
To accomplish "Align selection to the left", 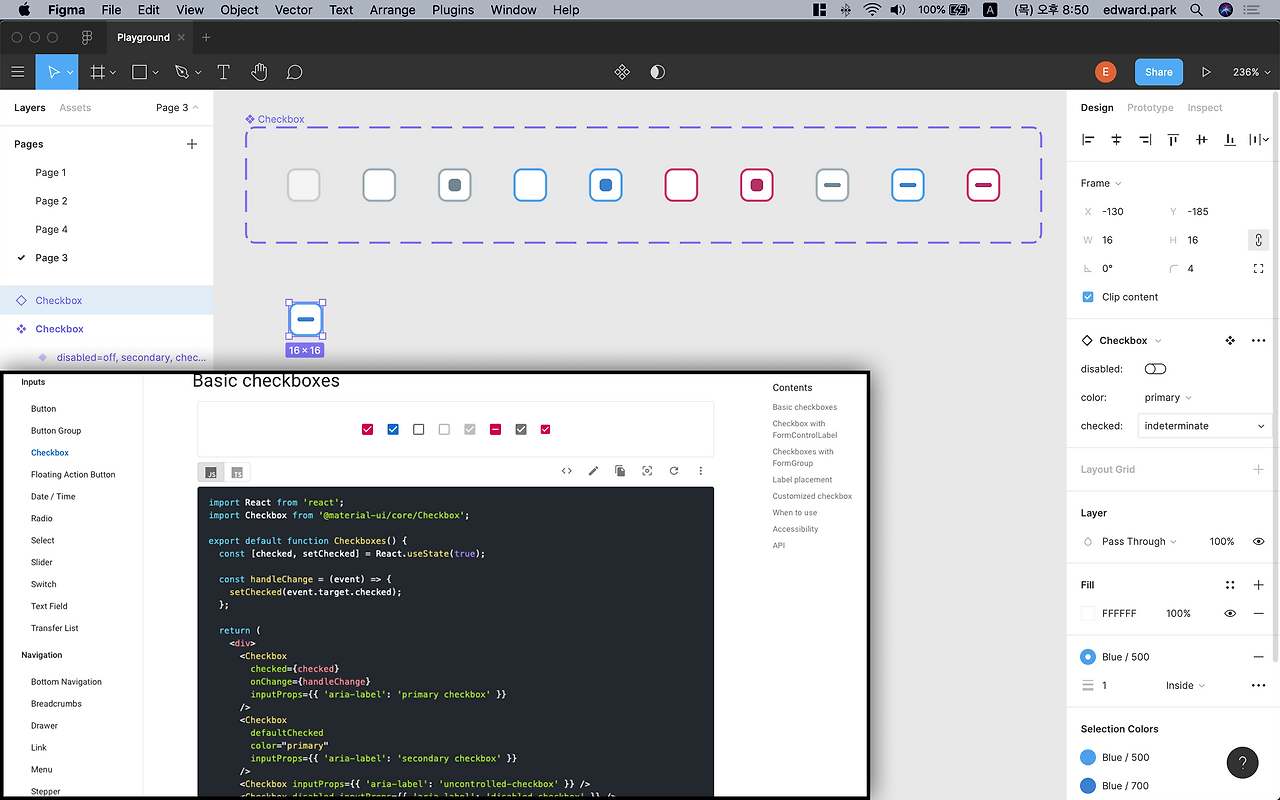I will [x=1088, y=140].
